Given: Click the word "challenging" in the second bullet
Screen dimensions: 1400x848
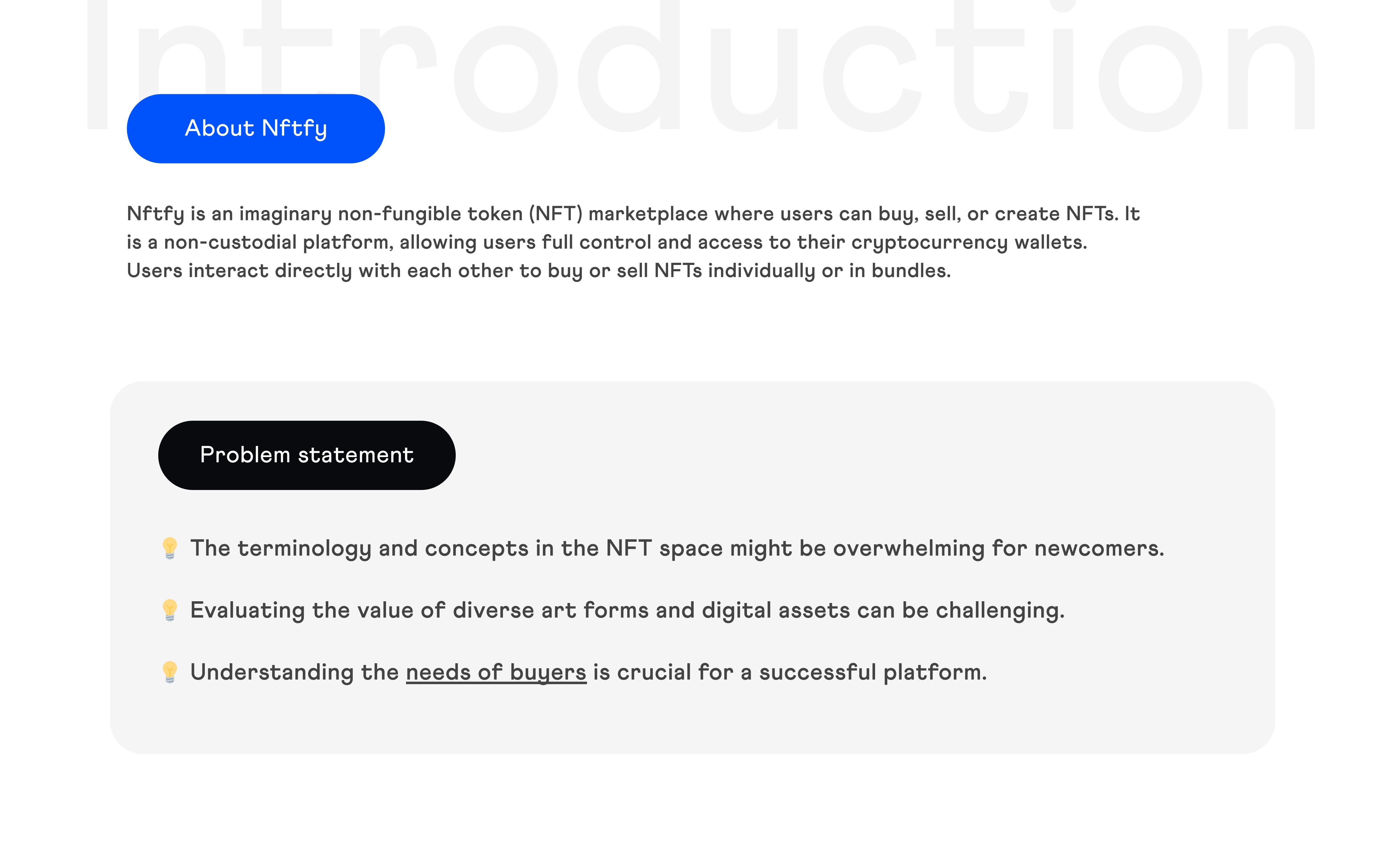Looking at the screenshot, I should point(1000,611).
